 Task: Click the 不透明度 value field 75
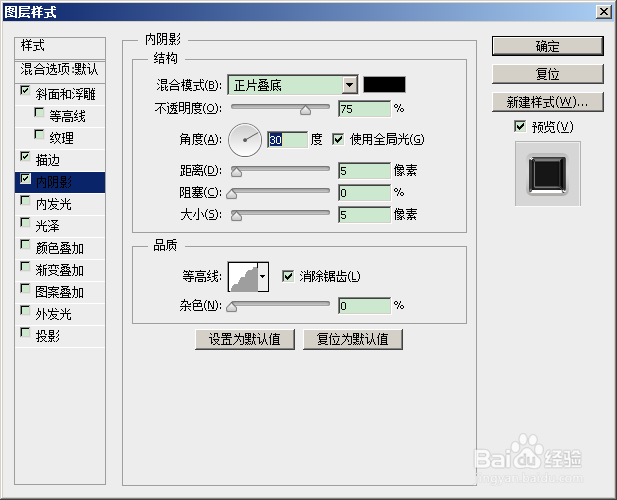tap(364, 109)
